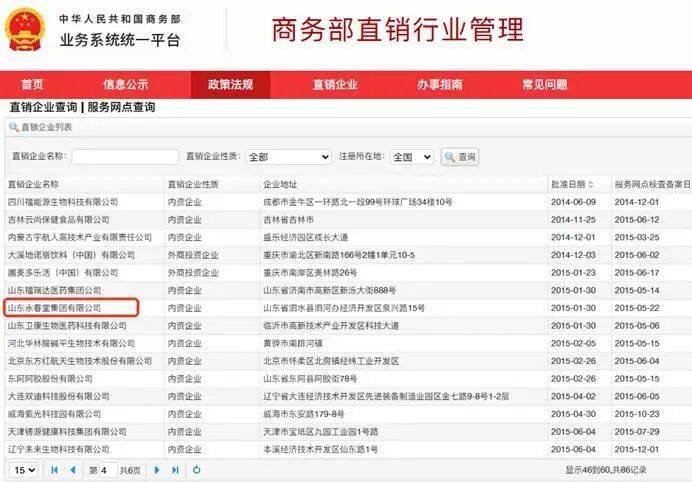Select row 大连双迪科技股份有限公司
Image resolution: width=692 pixels, height=482 pixels.
pyautogui.click(x=348, y=396)
